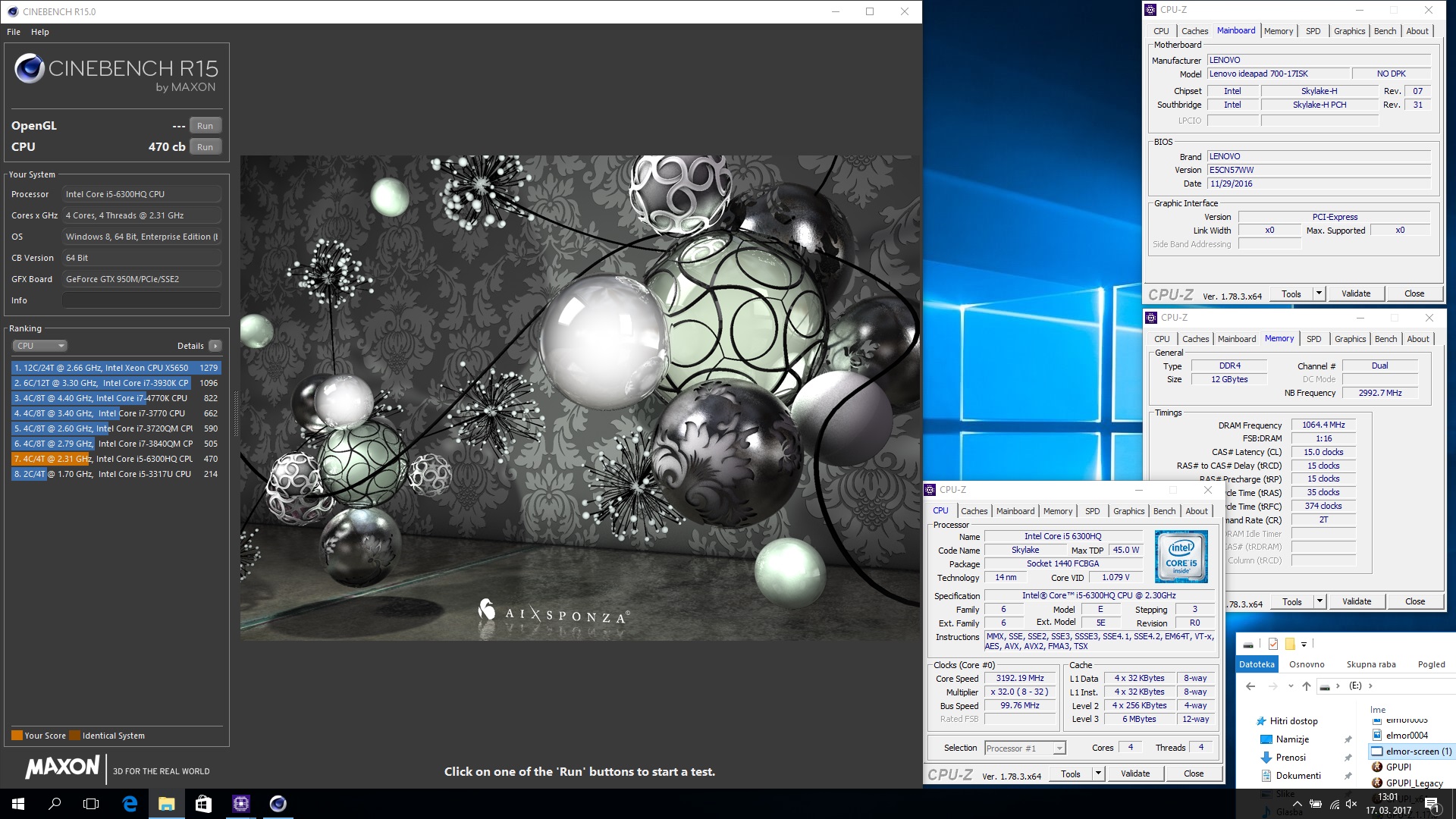Open Dokumenti folder in Explorer navigation

coord(1291,776)
